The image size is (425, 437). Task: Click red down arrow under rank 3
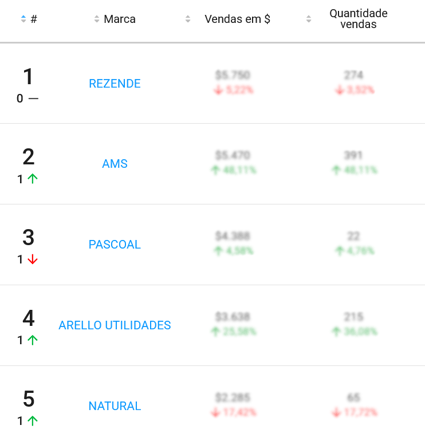[33, 259]
